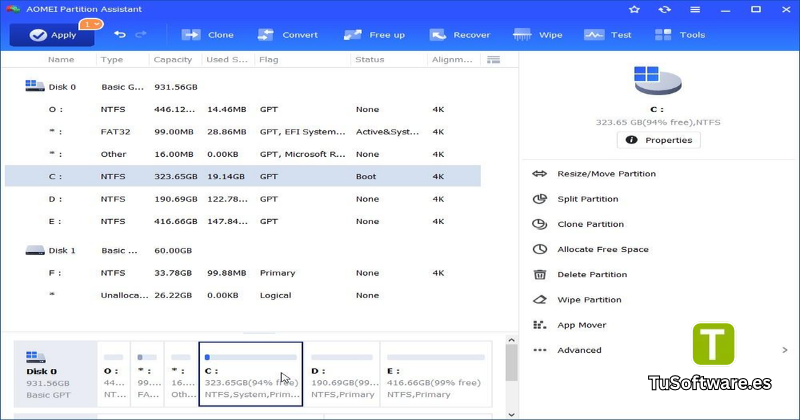This screenshot has width=800, height=420.
Task: Select the C: partition row
Action: click(x=243, y=176)
